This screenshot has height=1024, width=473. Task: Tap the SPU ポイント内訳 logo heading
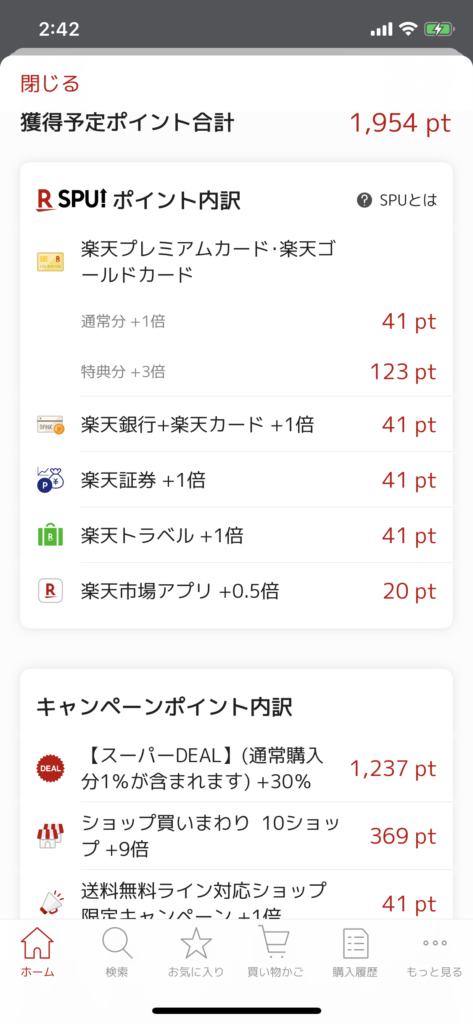(139, 200)
